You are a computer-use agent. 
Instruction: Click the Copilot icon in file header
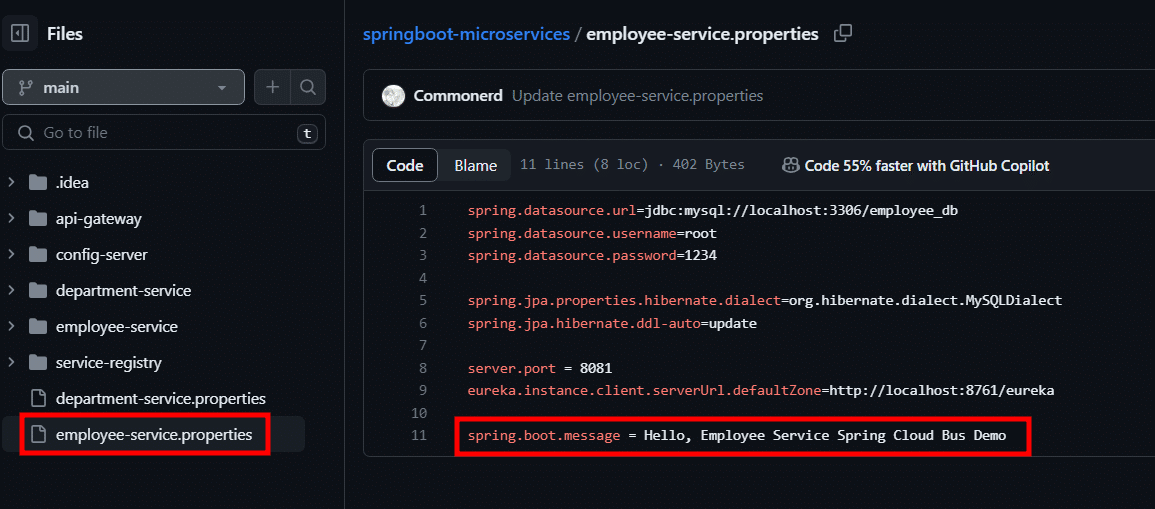(791, 166)
